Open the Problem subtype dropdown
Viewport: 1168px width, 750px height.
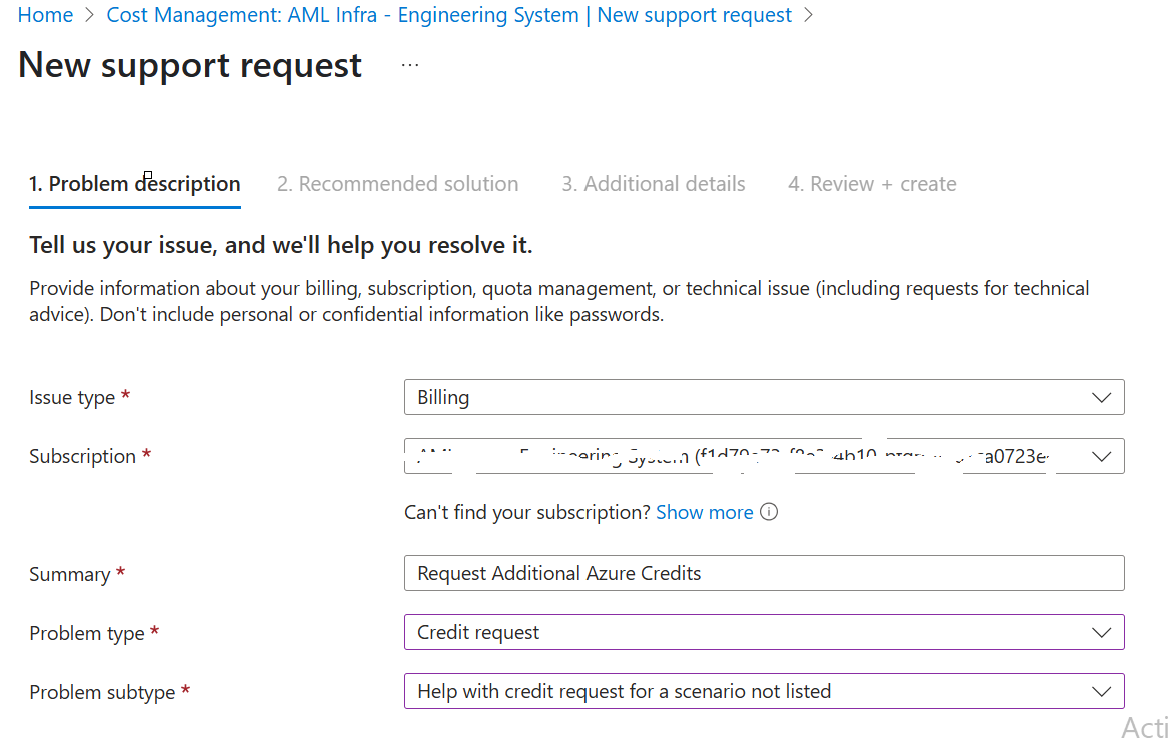[764, 691]
